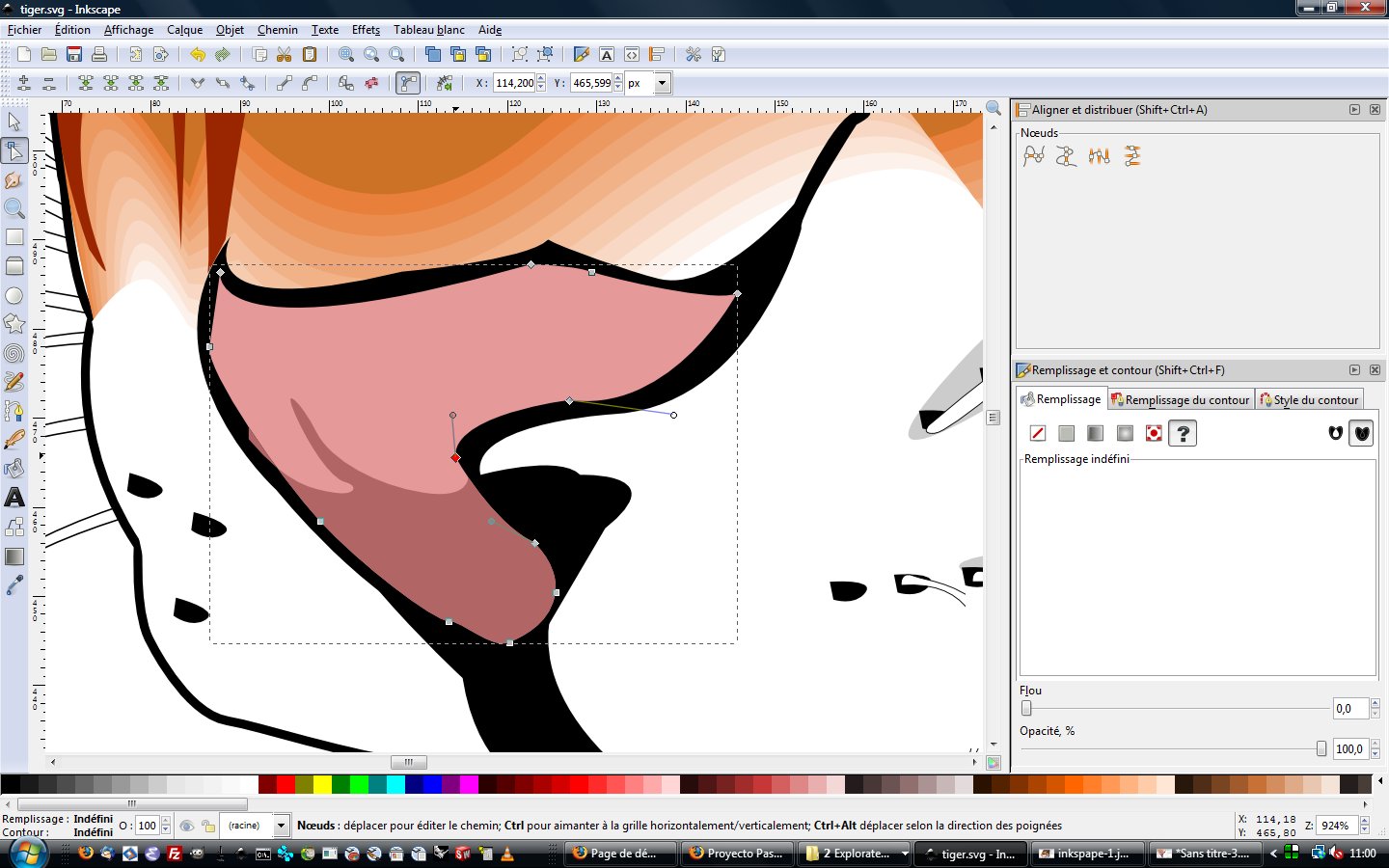The height and width of the screenshot is (868, 1389).
Task: Select the Ellipse tool
Action: [x=14, y=295]
